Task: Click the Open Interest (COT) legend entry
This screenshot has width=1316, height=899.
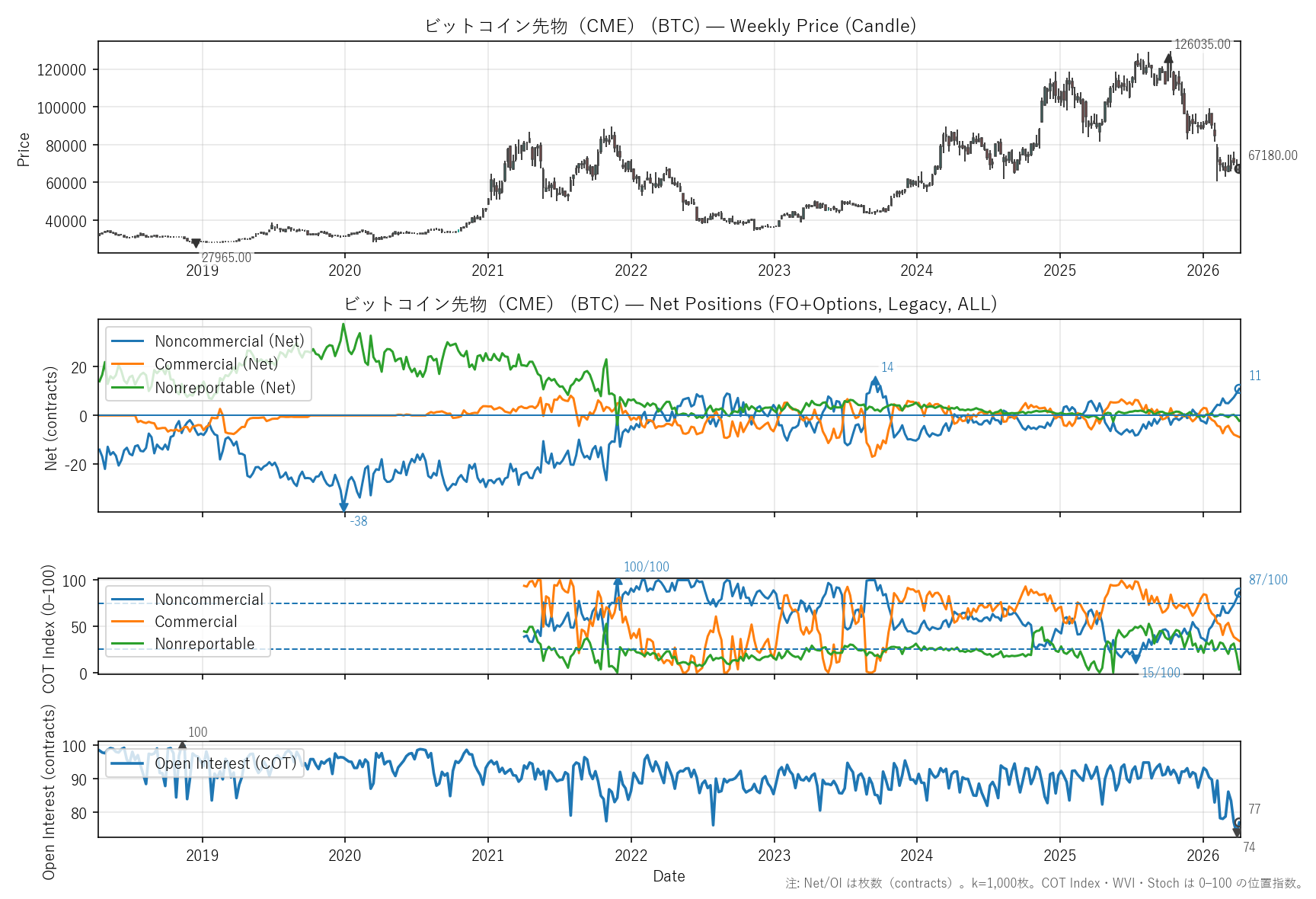Action: (225, 763)
